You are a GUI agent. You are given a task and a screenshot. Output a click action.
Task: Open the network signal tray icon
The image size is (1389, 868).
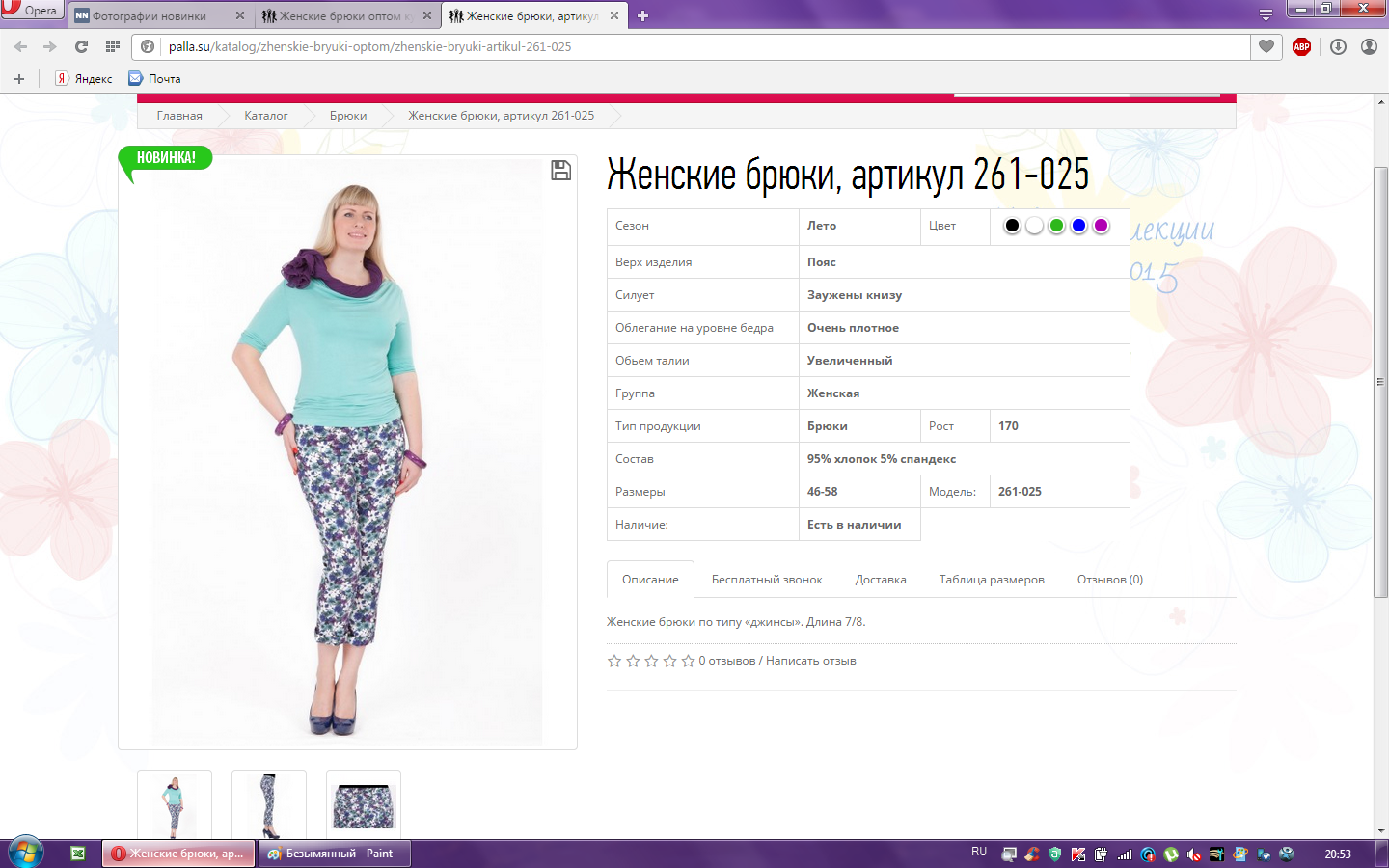click(x=1125, y=854)
